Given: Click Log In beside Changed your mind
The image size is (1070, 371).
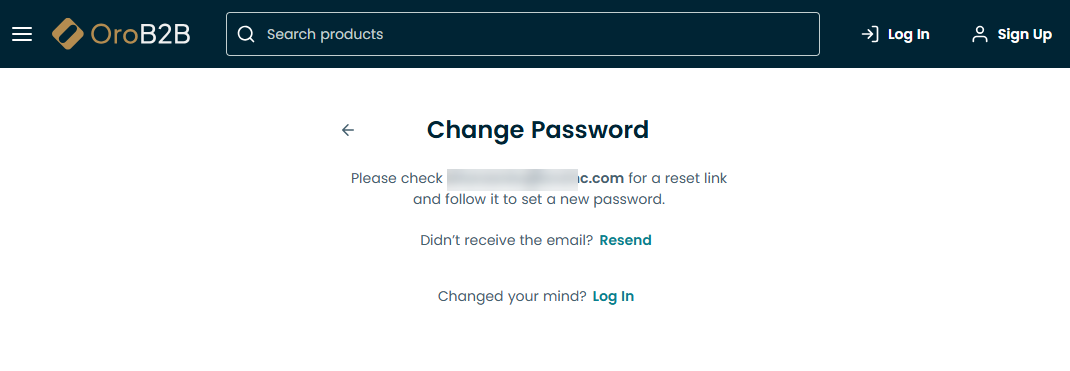Looking at the screenshot, I should (613, 296).
